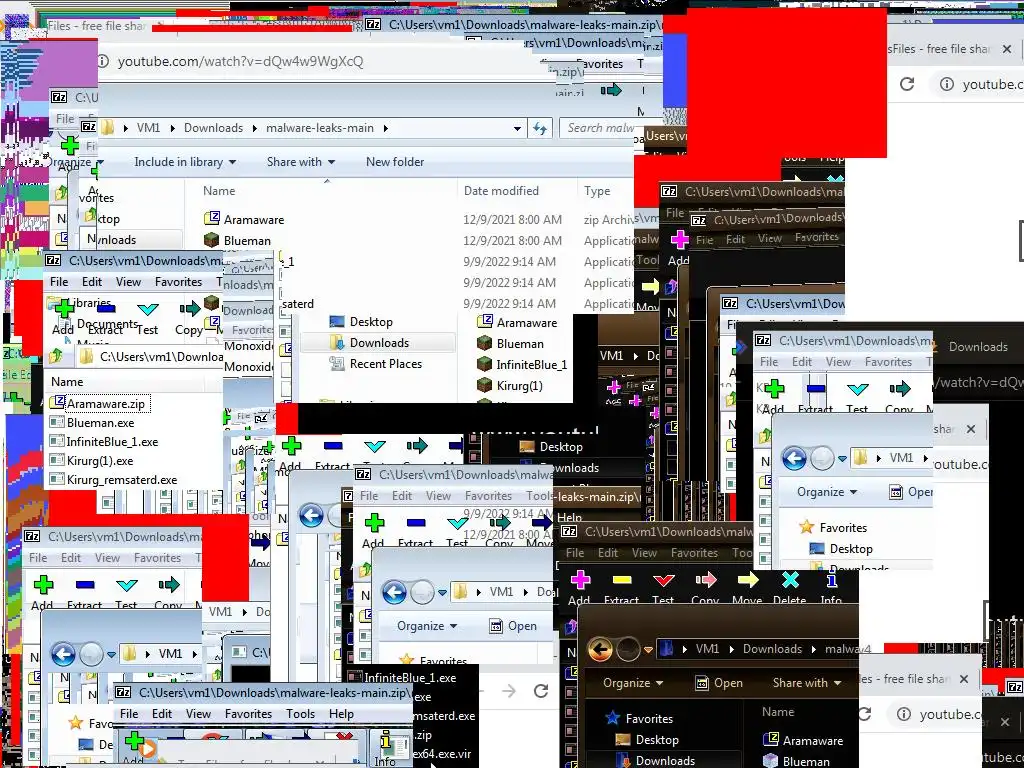The image size is (1024, 768).
Task: Open Favorites menu in 7-Zip window listing Aramaware.zip
Action: pyautogui.click(x=178, y=281)
